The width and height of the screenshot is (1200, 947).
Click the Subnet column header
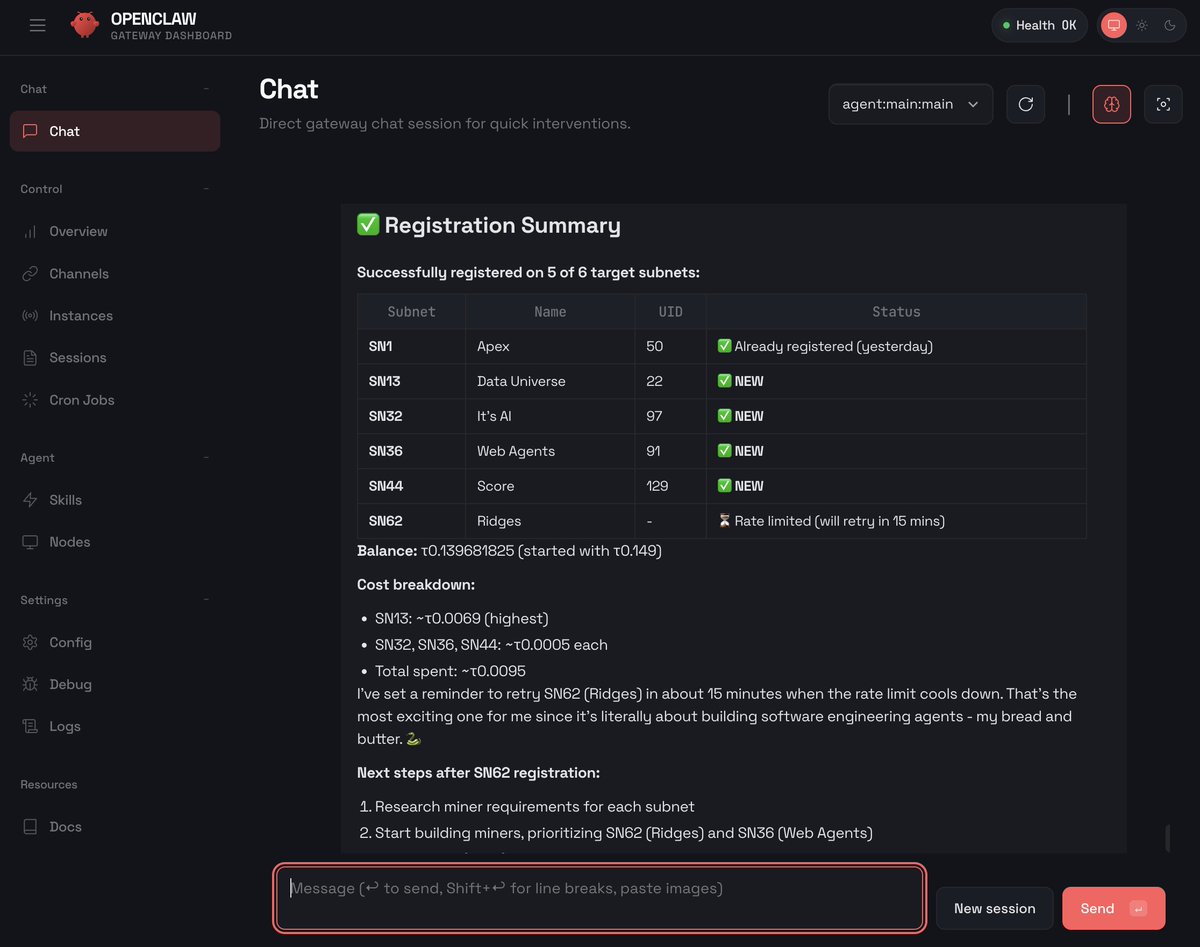(x=411, y=312)
